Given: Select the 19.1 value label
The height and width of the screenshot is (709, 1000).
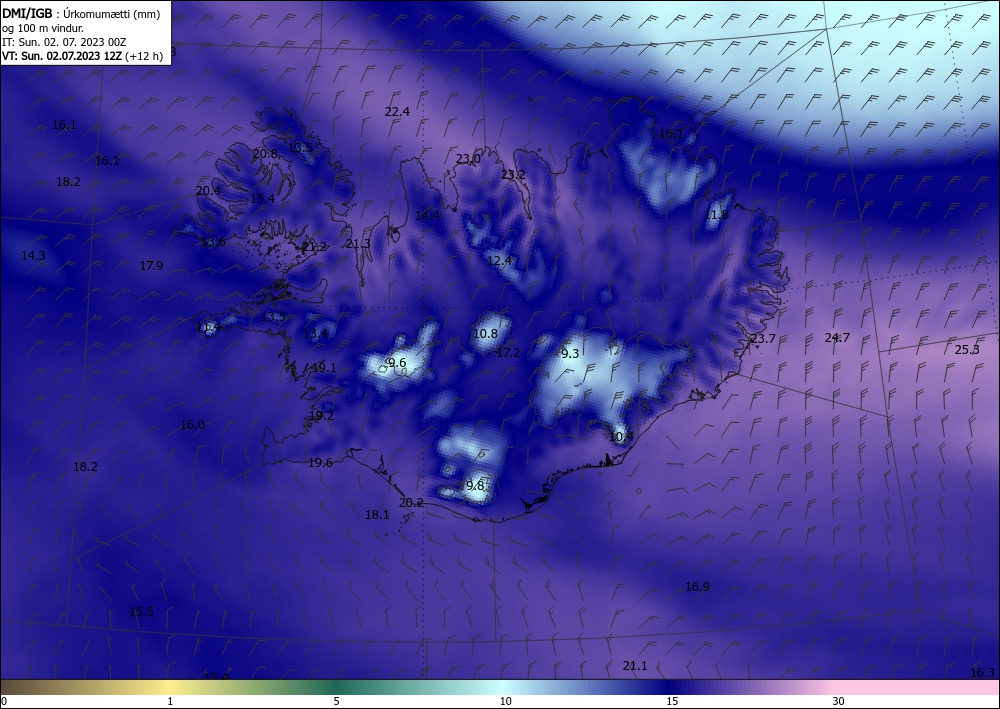Looking at the screenshot, I should (324, 367).
